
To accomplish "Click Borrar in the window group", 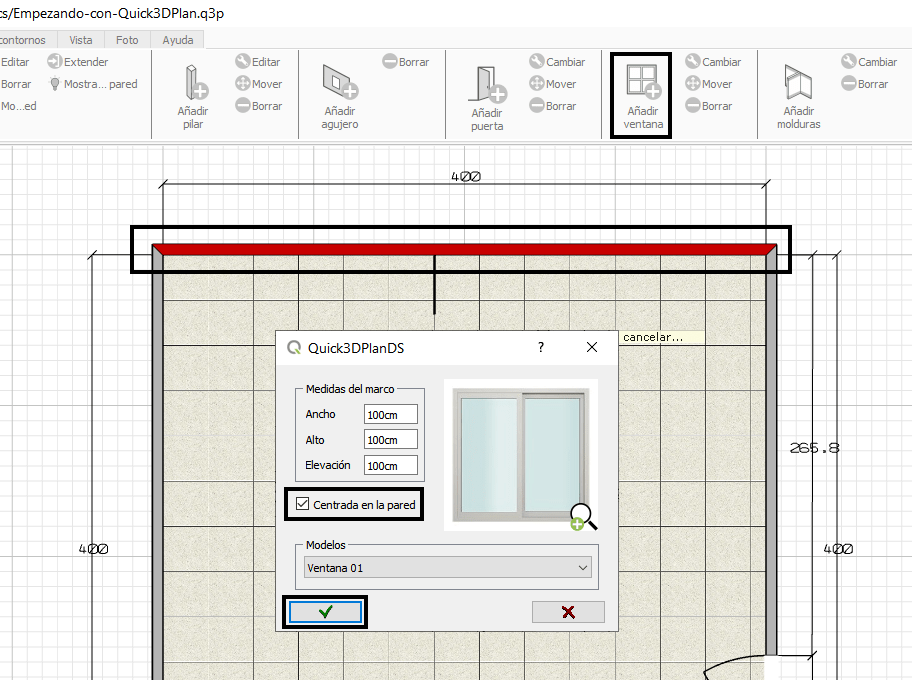I will pos(709,106).
